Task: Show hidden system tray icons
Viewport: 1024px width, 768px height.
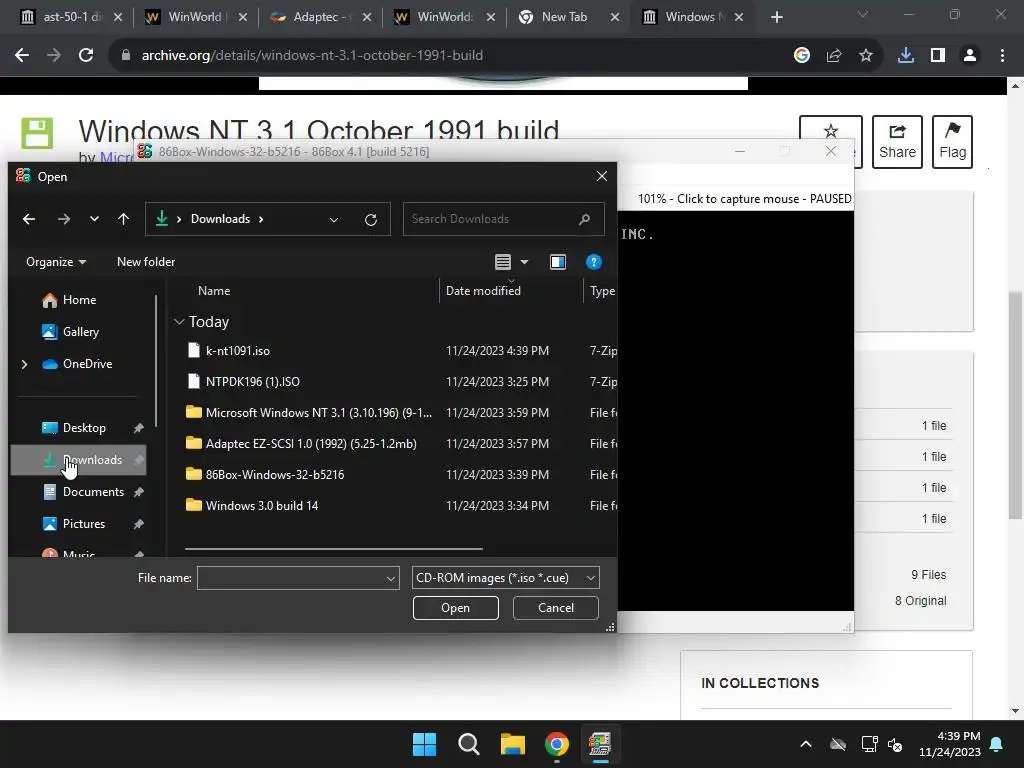Action: [x=806, y=744]
